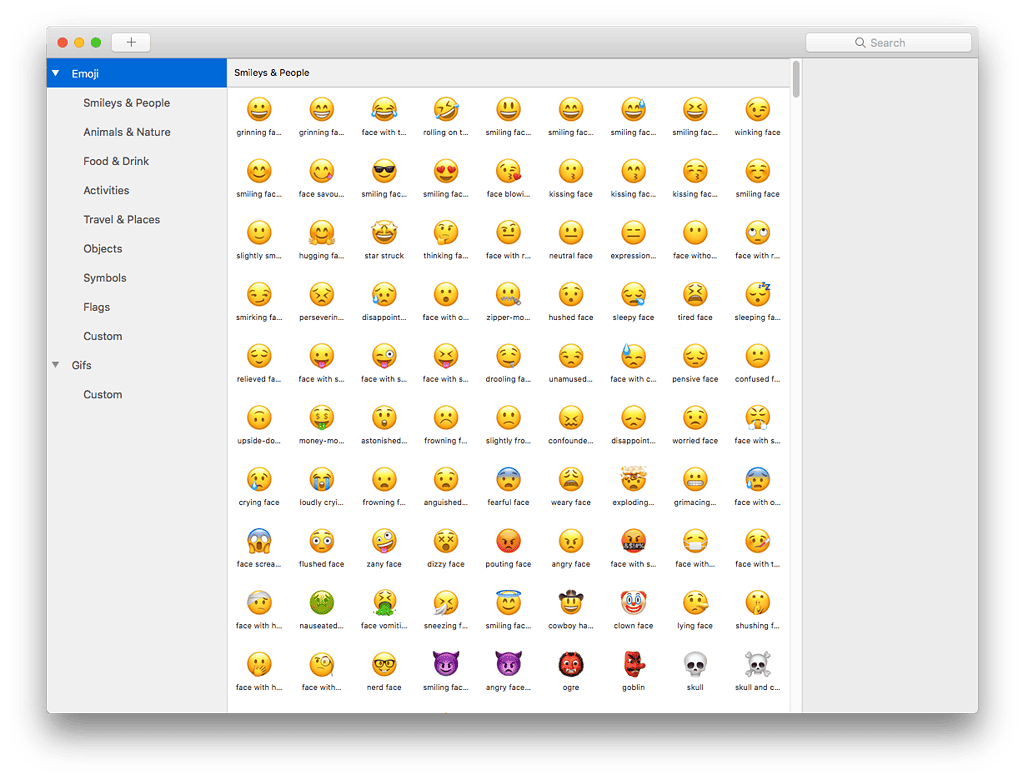This screenshot has width=1023, height=780.
Task: Pick the money-mouth face emoji
Action: click(322, 417)
